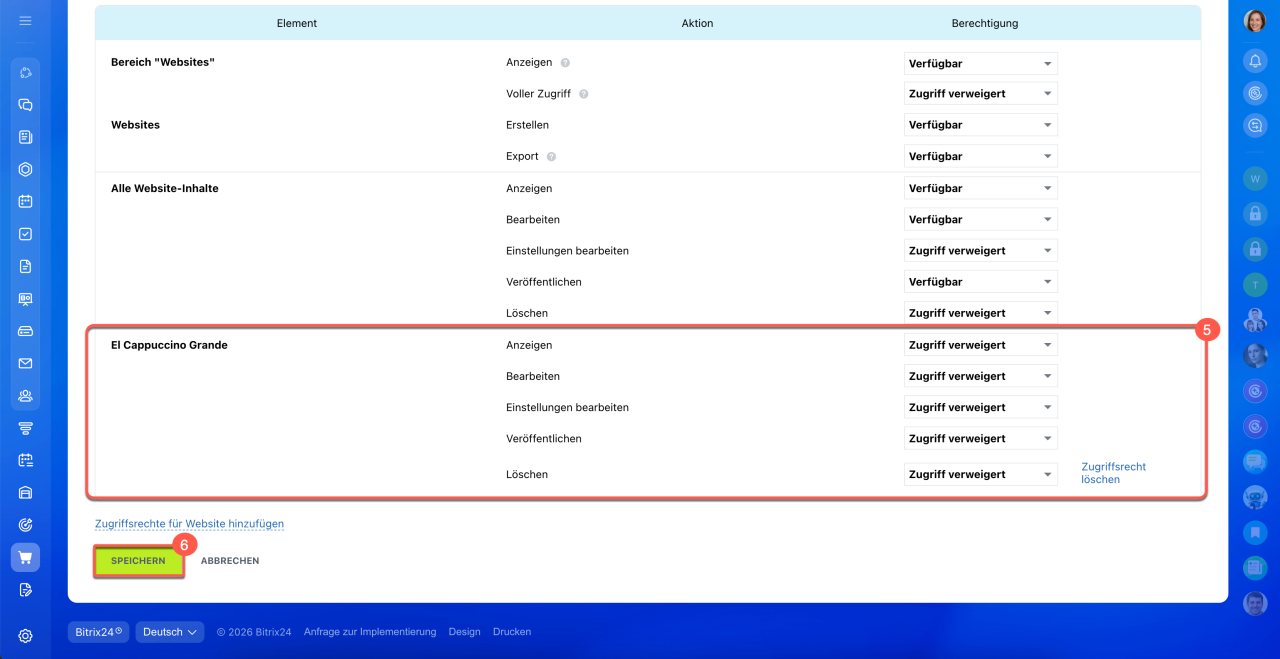1280x659 pixels.
Task: Open permission dropdown for Websites Erstellen
Action: click(x=980, y=125)
